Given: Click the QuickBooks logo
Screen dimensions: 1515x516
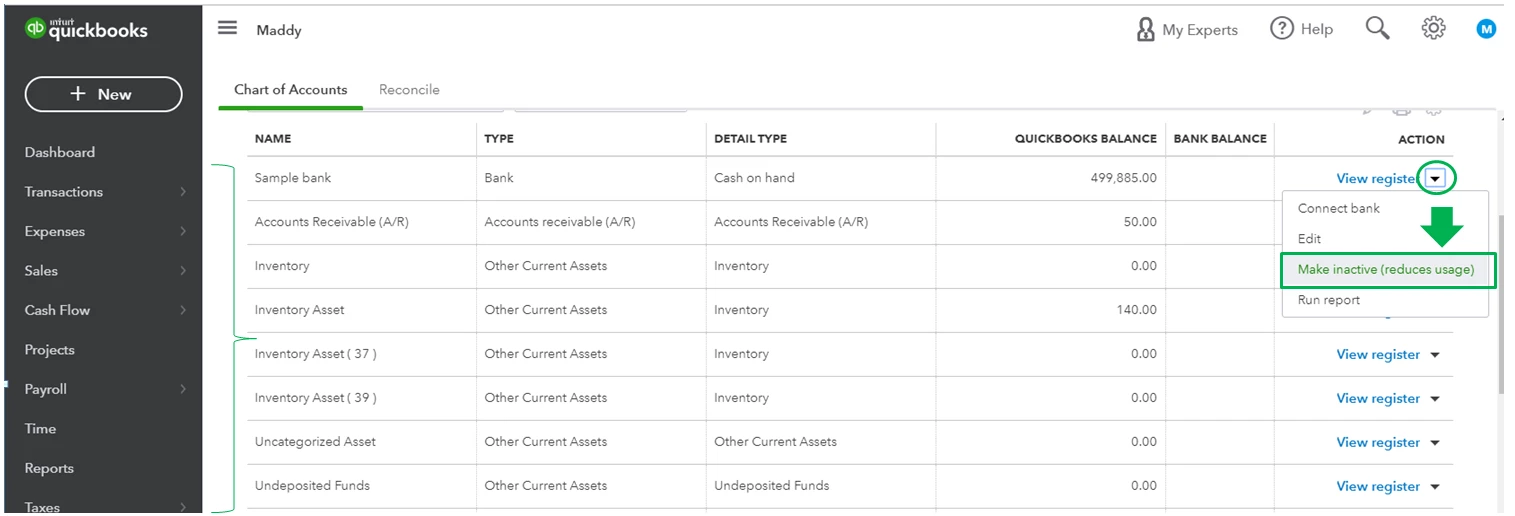Looking at the screenshot, I should (x=86, y=29).
